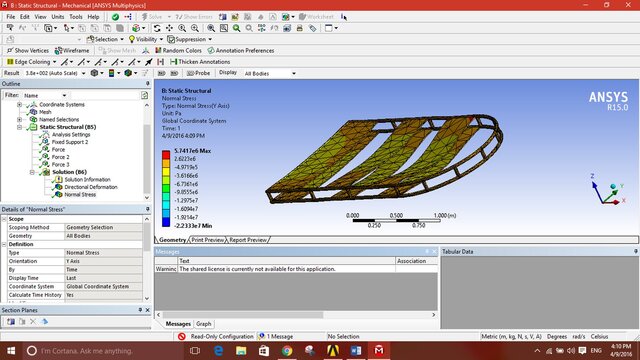Click the Outline filter text field
The height and width of the screenshot is (360, 640).
point(104,95)
